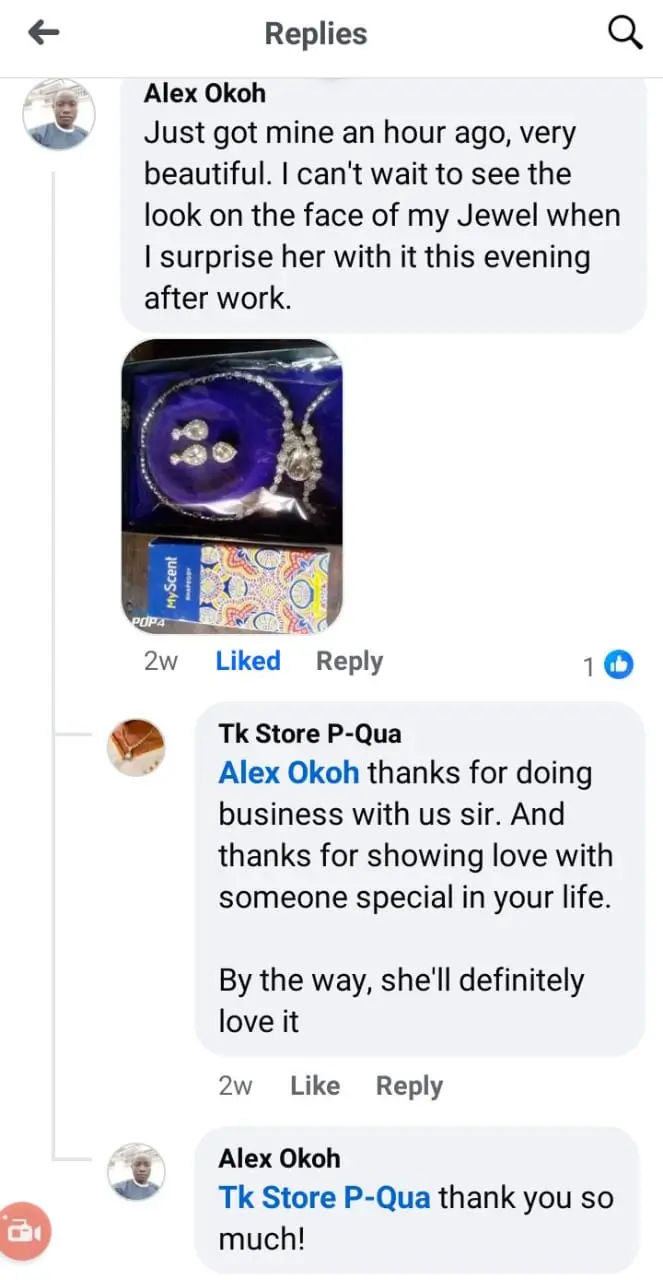The image size is (663, 1280).
Task: Reply to Alex Okoh's jewelry comment
Action: [349, 661]
